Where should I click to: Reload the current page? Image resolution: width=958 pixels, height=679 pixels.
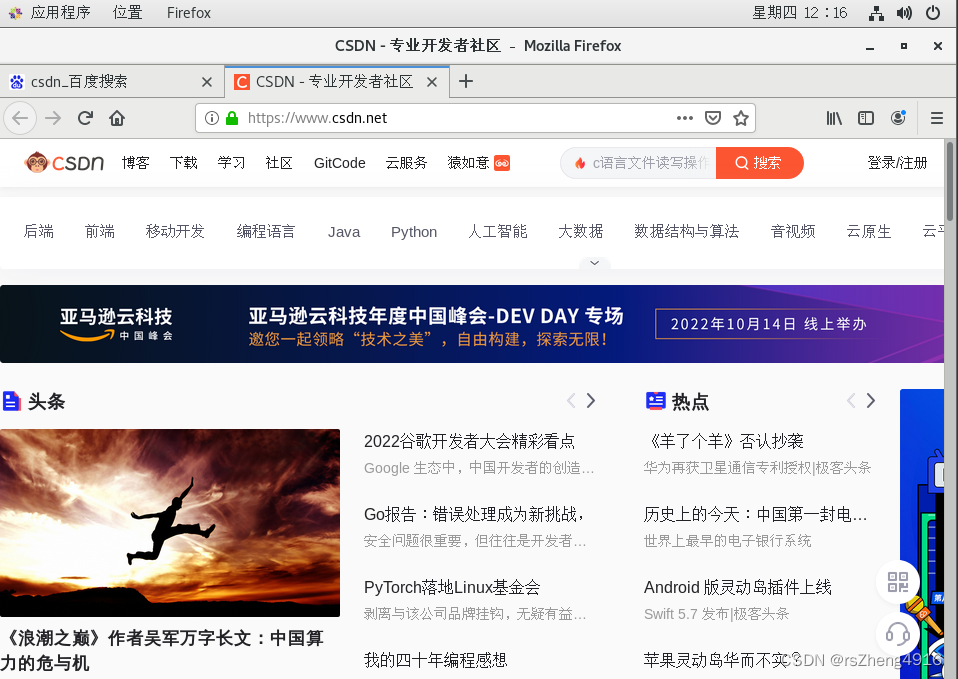pos(85,118)
